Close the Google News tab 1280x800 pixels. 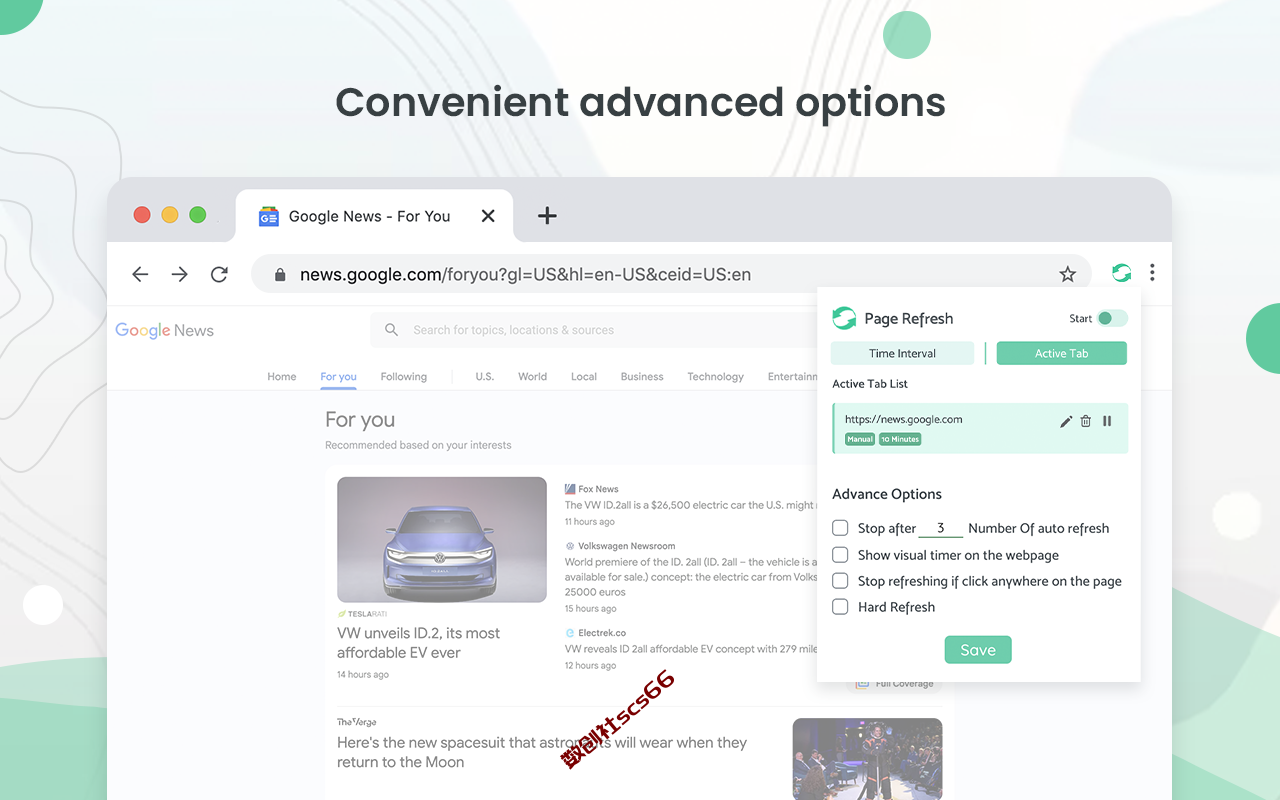pyautogui.click(x=488, y=216)
